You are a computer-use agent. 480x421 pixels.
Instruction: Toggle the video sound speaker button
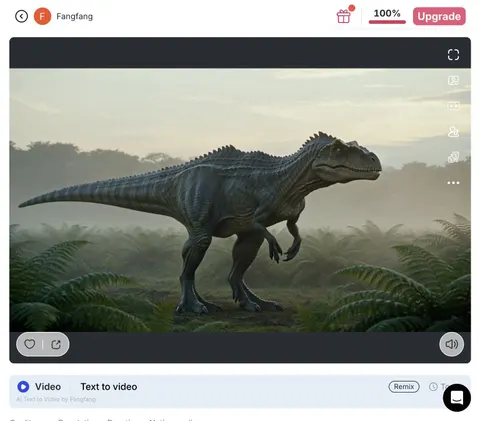tap(452, 344)
